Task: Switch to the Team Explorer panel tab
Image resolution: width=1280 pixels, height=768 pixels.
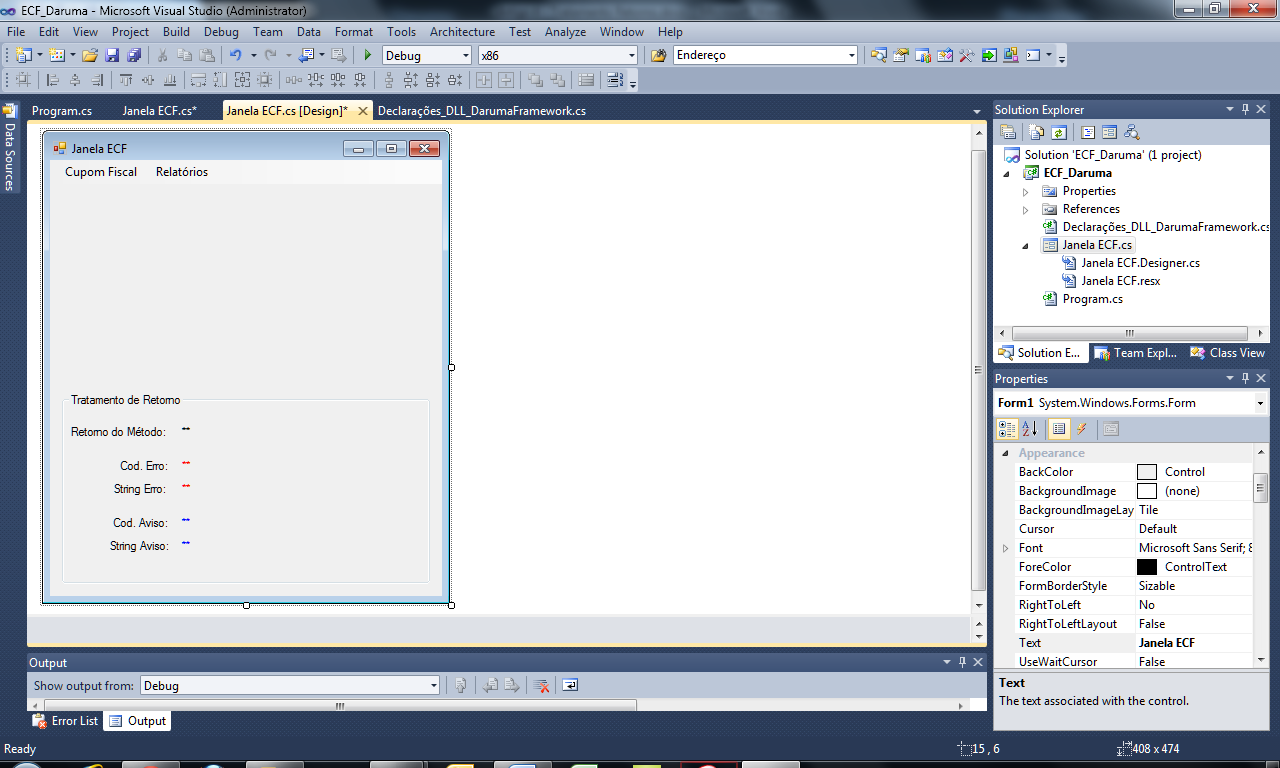Action: [1136, 353]
